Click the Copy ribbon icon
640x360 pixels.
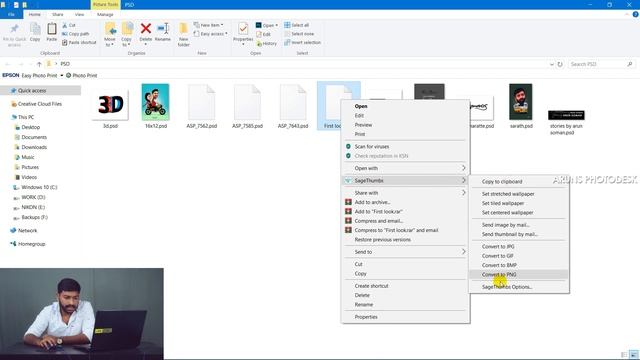pyautogui.click(x=36, y=29)
